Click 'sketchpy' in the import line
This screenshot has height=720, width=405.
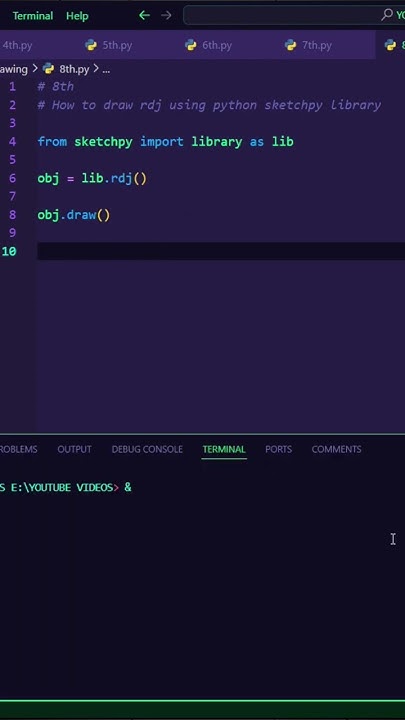pos(103,141)
